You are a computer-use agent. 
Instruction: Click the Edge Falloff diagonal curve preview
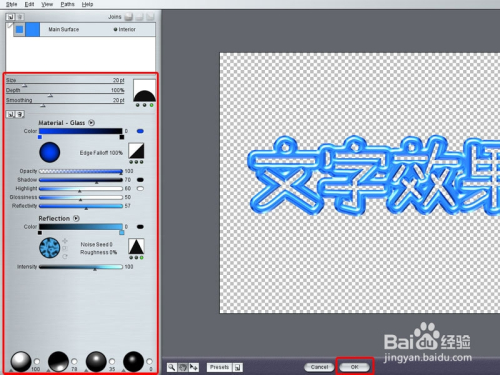click(x=136, y=151)
